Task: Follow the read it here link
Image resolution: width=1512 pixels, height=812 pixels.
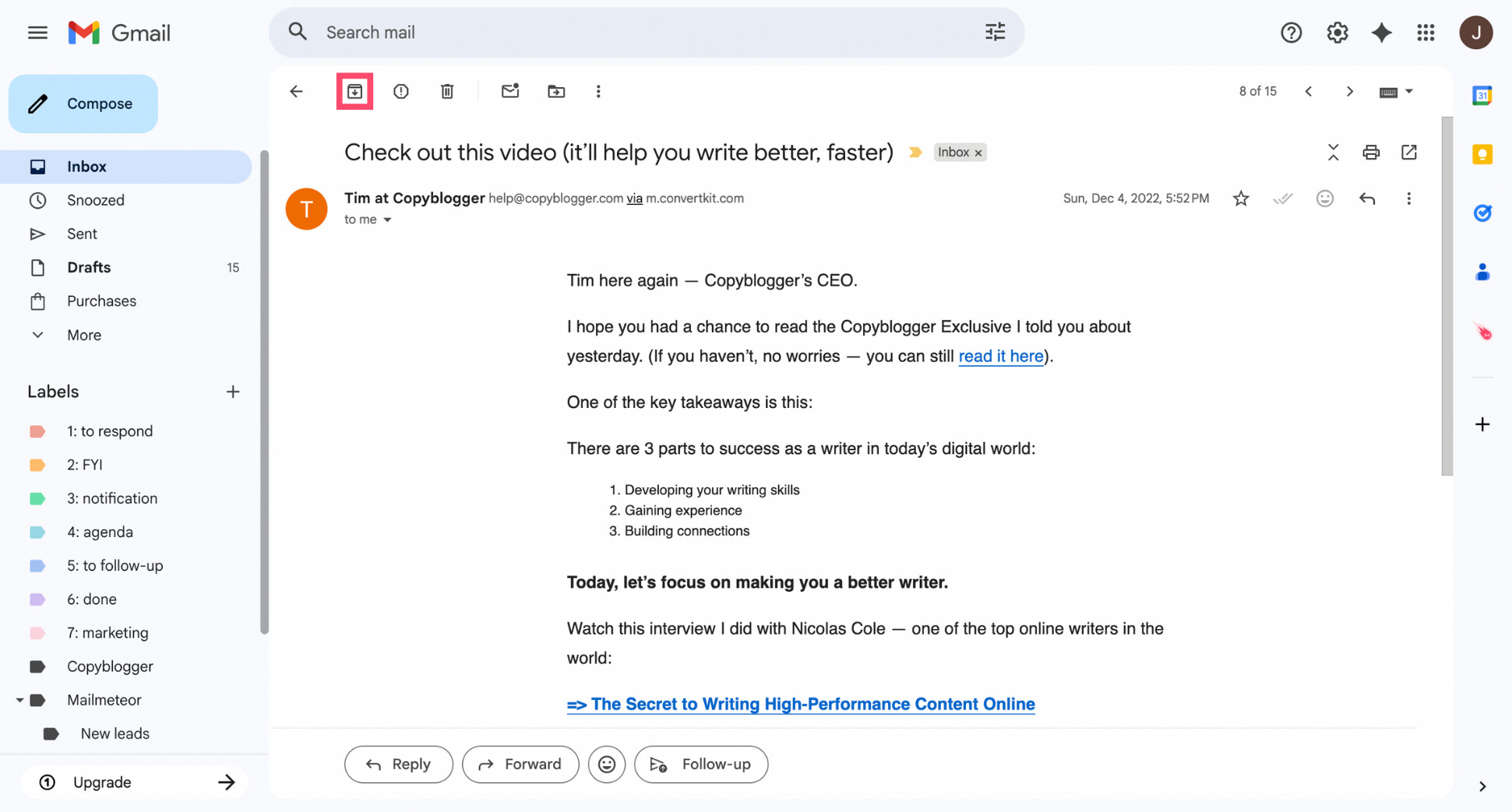Action: click(1001, 356)
